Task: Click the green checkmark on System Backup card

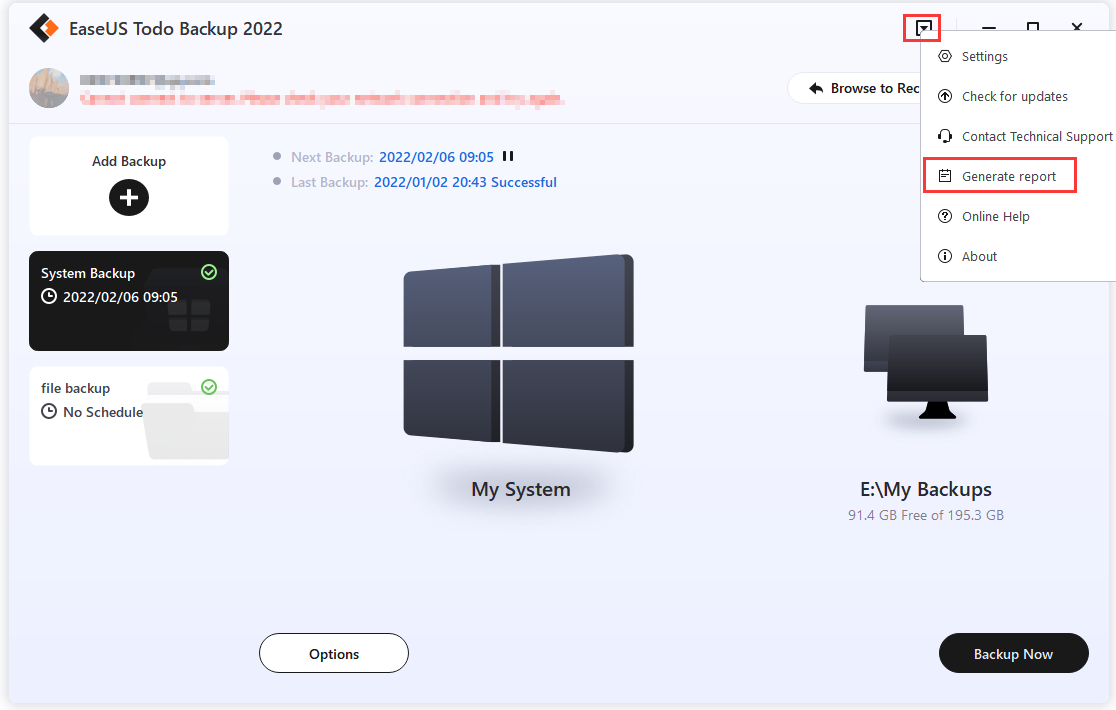Action: click(x=209, y=272)
